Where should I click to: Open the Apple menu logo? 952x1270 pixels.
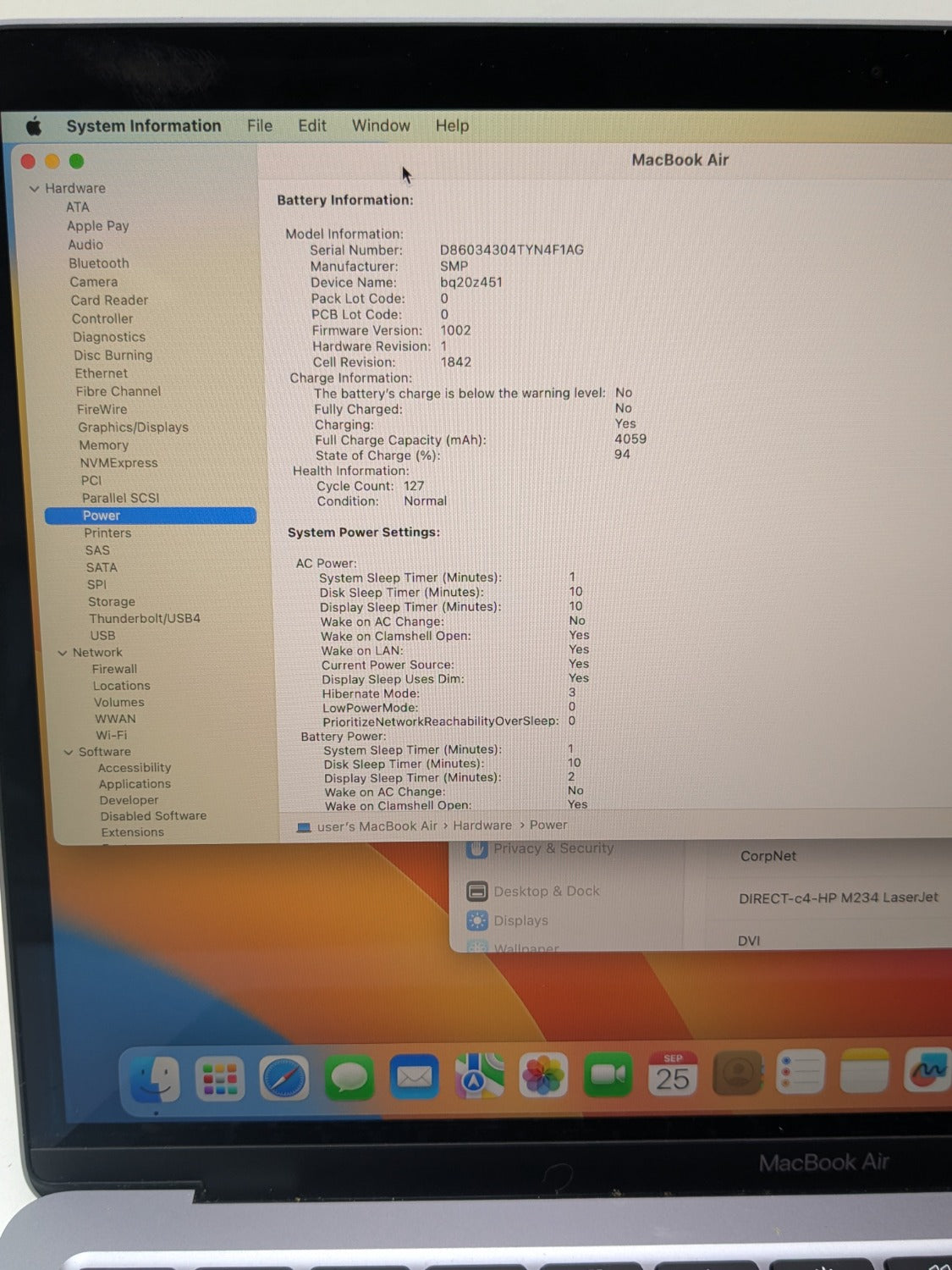[x=34, y=126]
